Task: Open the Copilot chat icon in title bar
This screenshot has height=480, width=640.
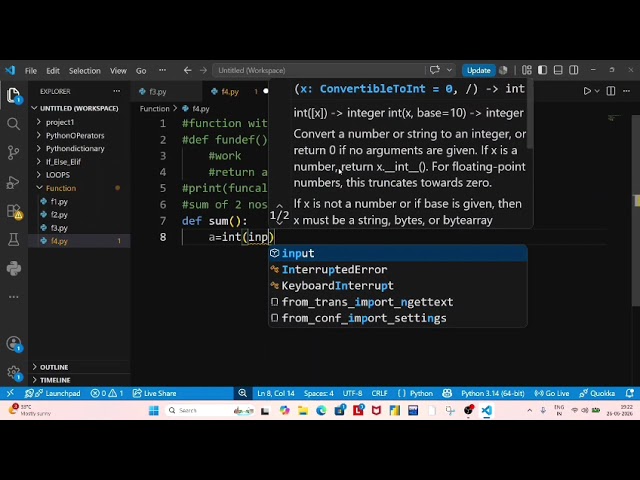Action: [435, 70]
